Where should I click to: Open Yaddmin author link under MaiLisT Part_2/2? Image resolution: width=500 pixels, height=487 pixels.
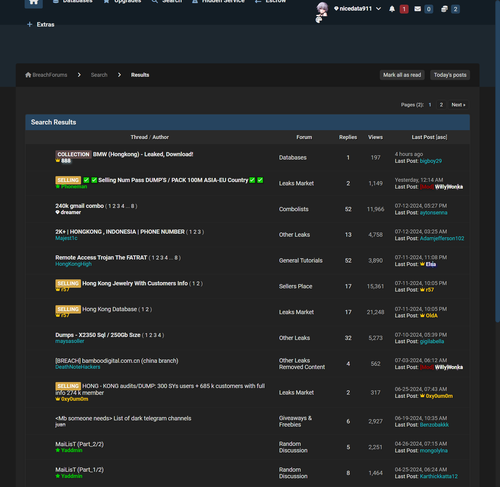71,450
